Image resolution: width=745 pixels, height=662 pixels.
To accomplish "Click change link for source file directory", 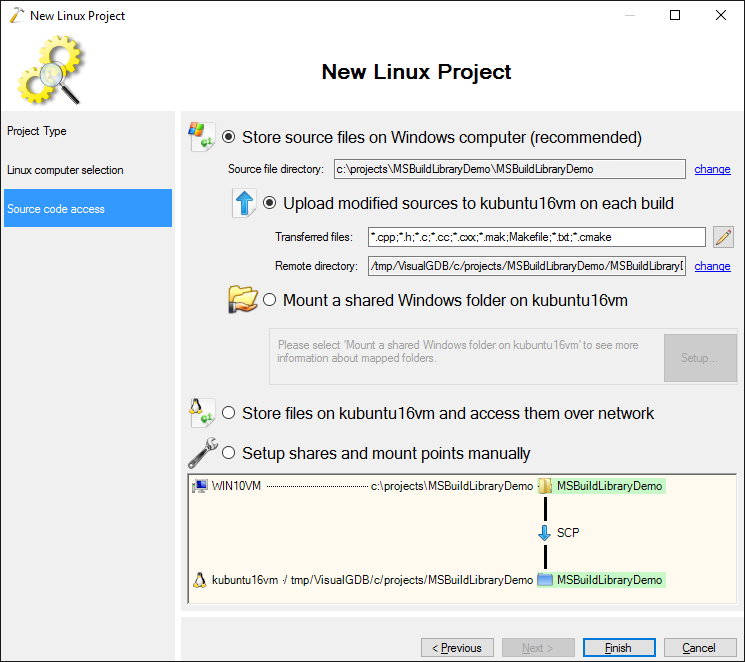I will coord(712,169).
